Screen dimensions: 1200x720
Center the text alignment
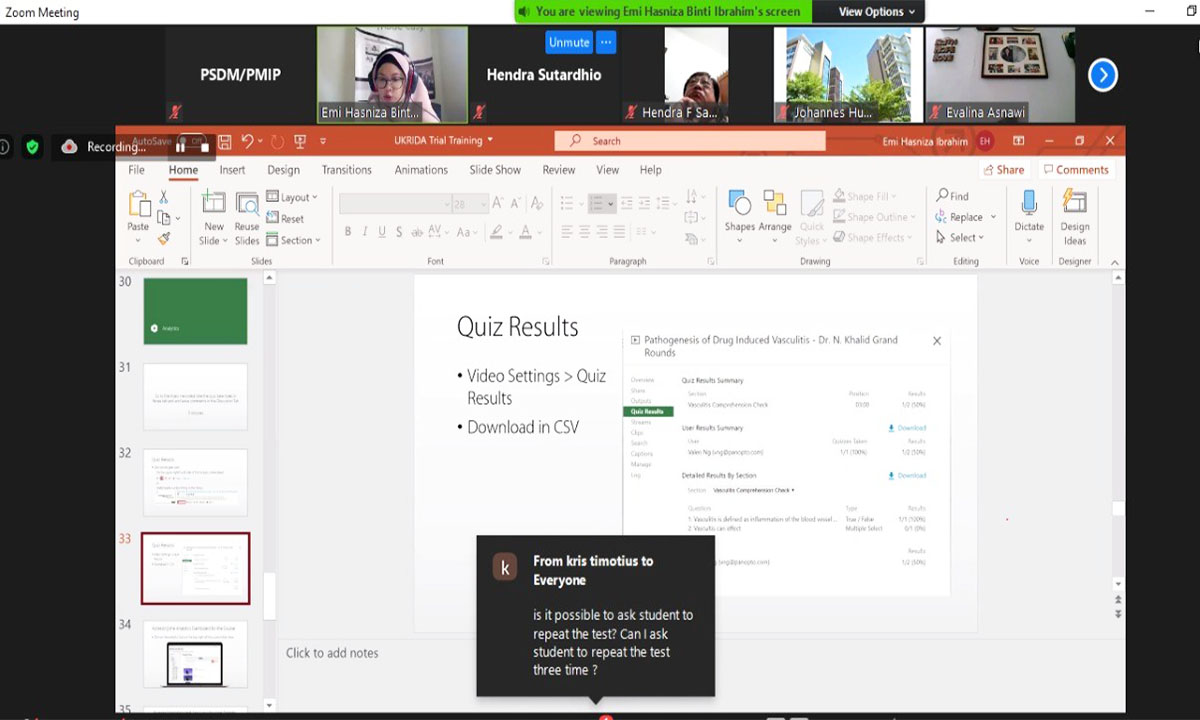[x=585, y=232]
